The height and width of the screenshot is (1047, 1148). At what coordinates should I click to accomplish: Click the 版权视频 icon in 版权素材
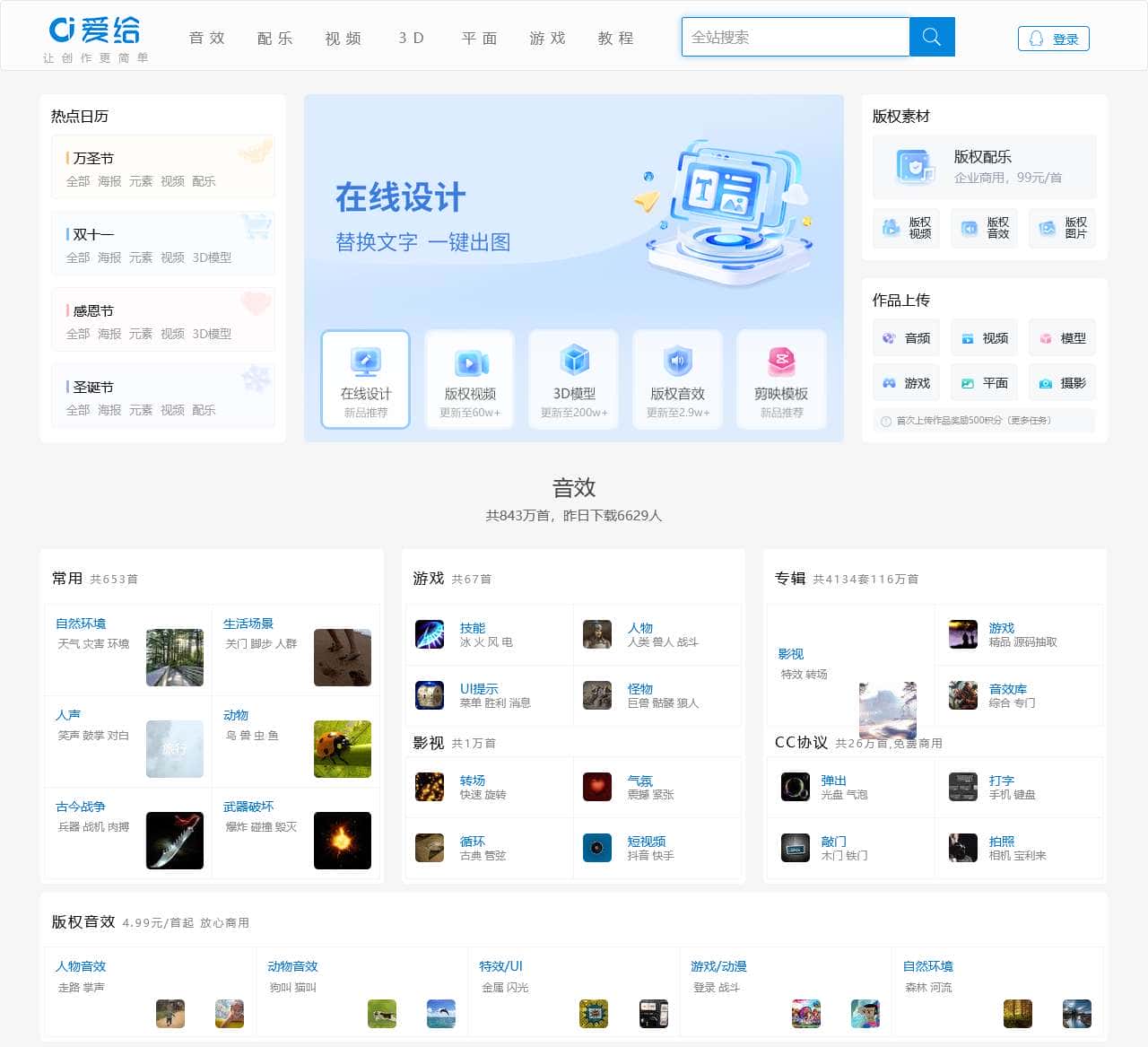coord(891,228)
